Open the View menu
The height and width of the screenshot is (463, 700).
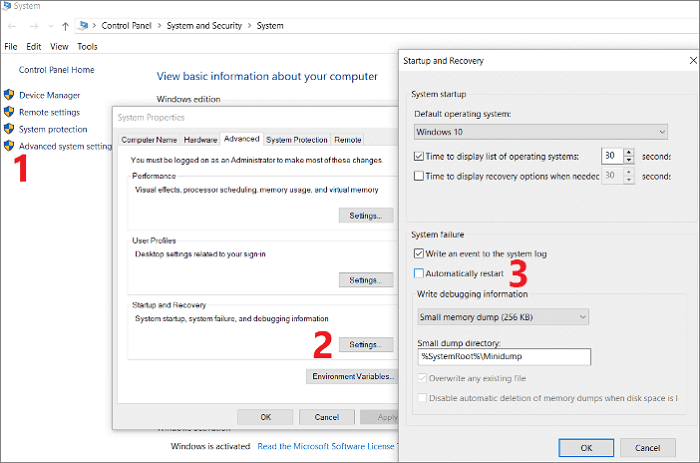(59, 46)
